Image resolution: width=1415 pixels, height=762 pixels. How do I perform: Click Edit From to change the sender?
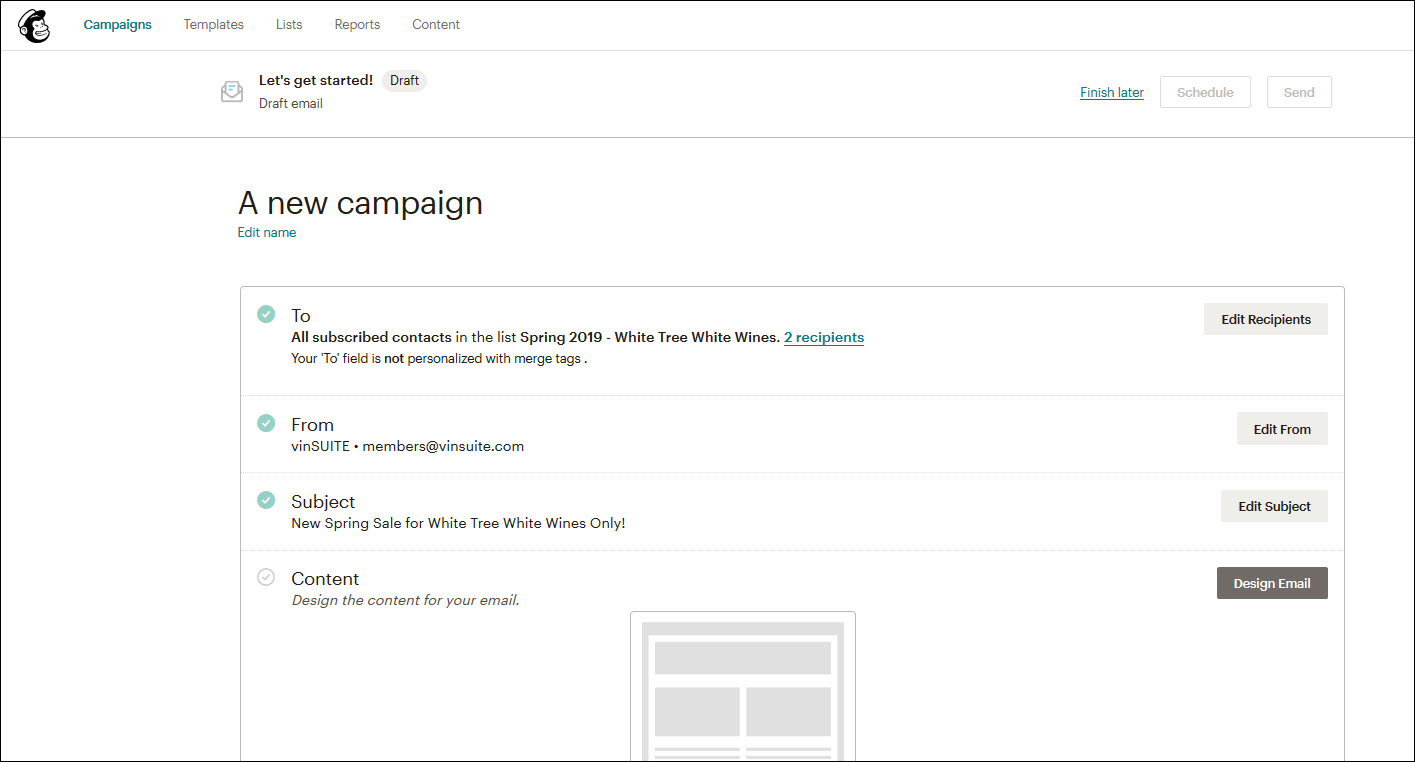[1282, 428]
